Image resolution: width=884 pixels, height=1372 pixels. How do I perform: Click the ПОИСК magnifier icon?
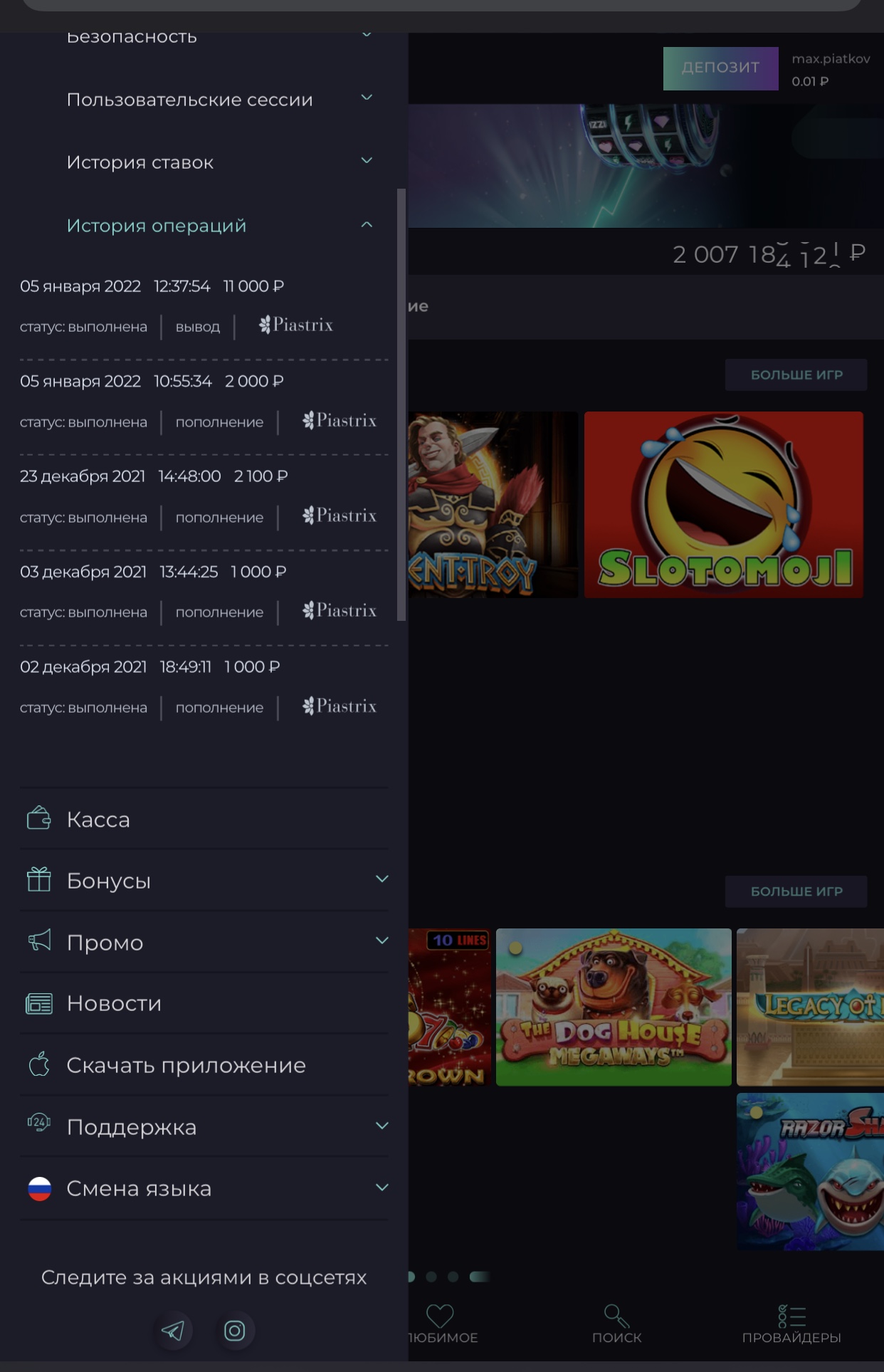coord(616,1315)
